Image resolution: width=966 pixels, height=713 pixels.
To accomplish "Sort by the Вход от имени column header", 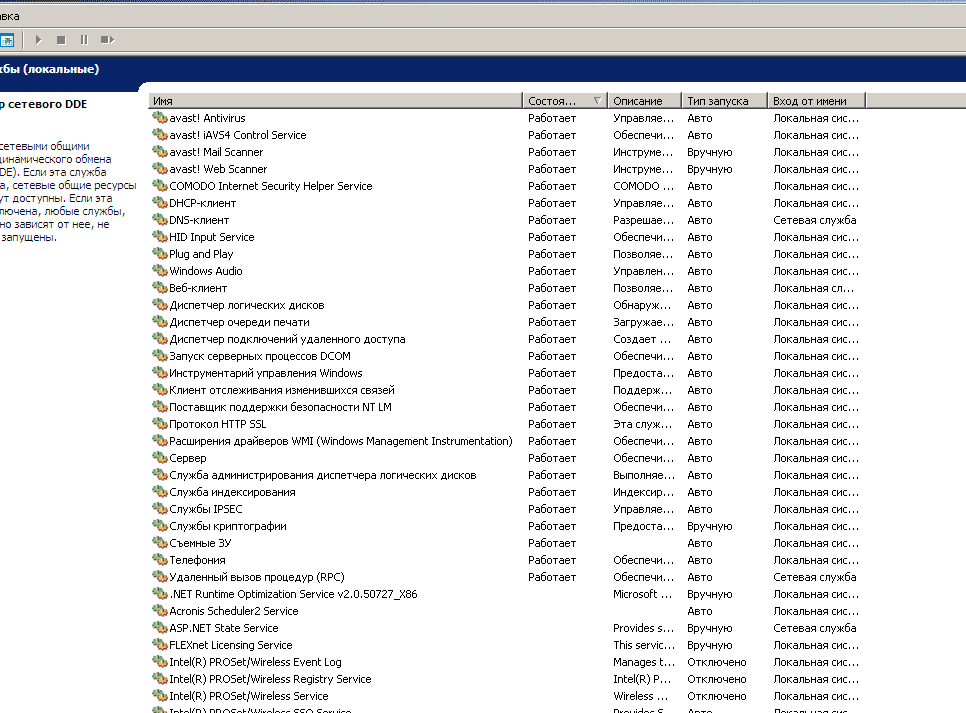I will coord(817,101).
